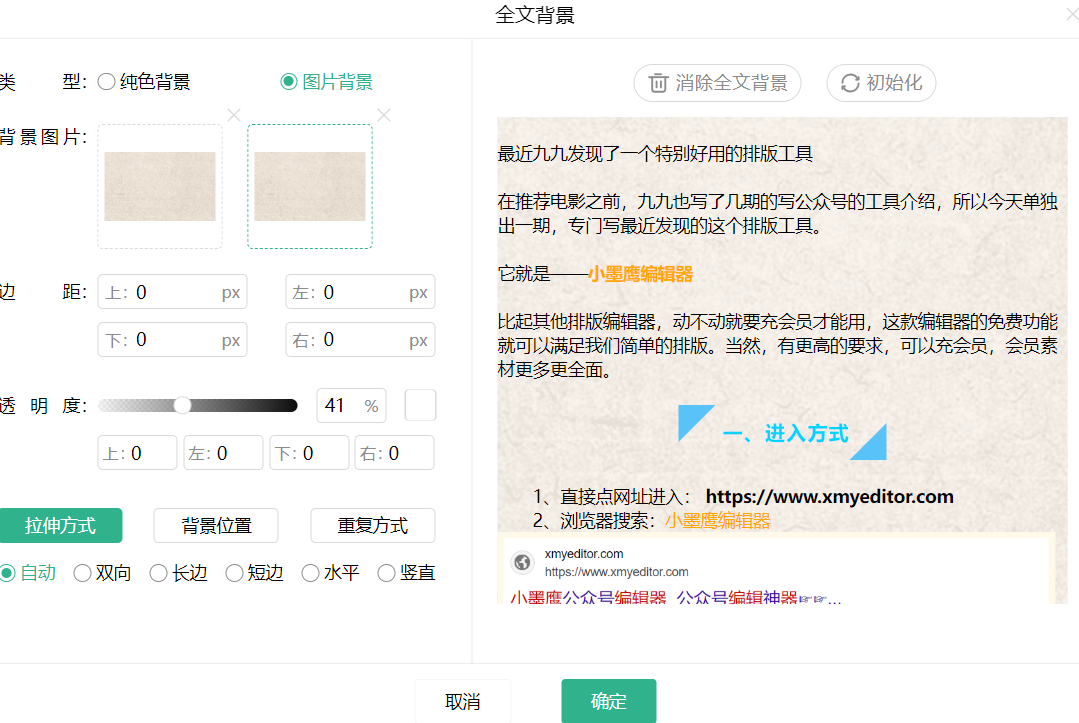The height and width of the screenshot is (723, 1079).
Task: Select the 纯色背景 radio option
Action: (x=106, y=82)
